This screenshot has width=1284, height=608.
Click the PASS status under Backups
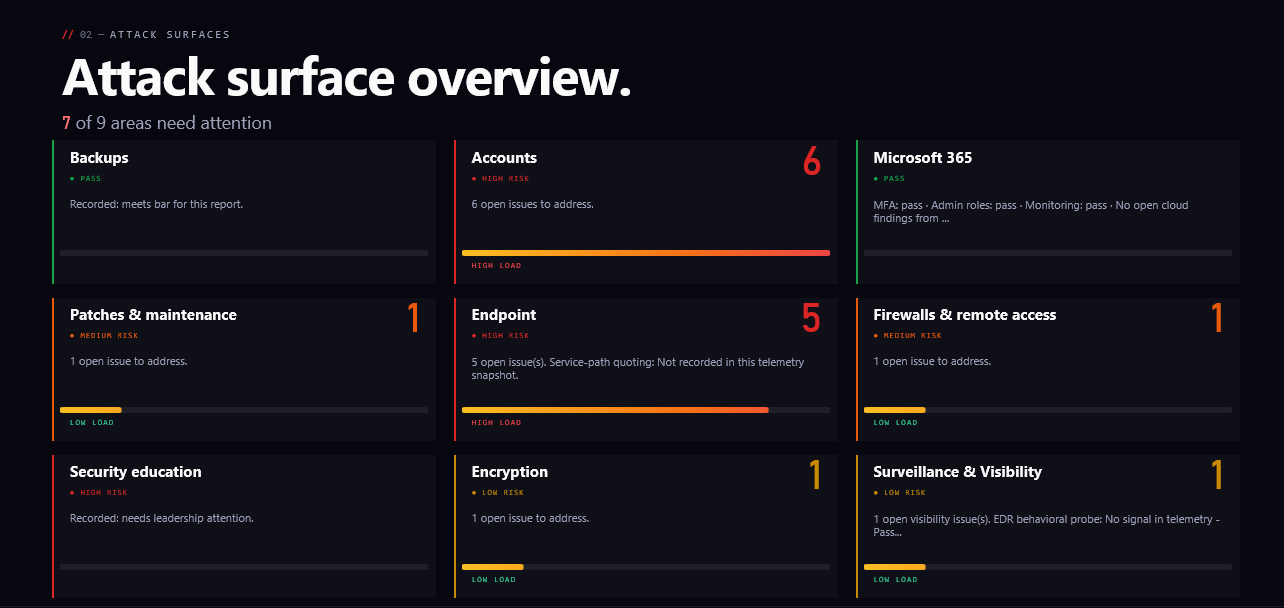(85, 179)
